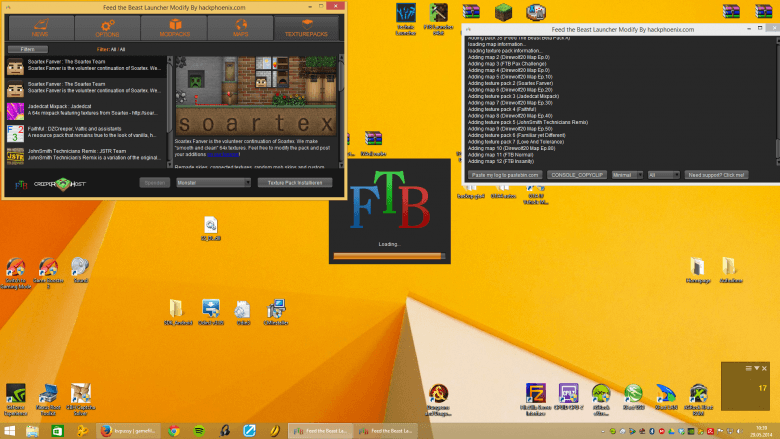Click Paste my log to pastebin.com

505,175
